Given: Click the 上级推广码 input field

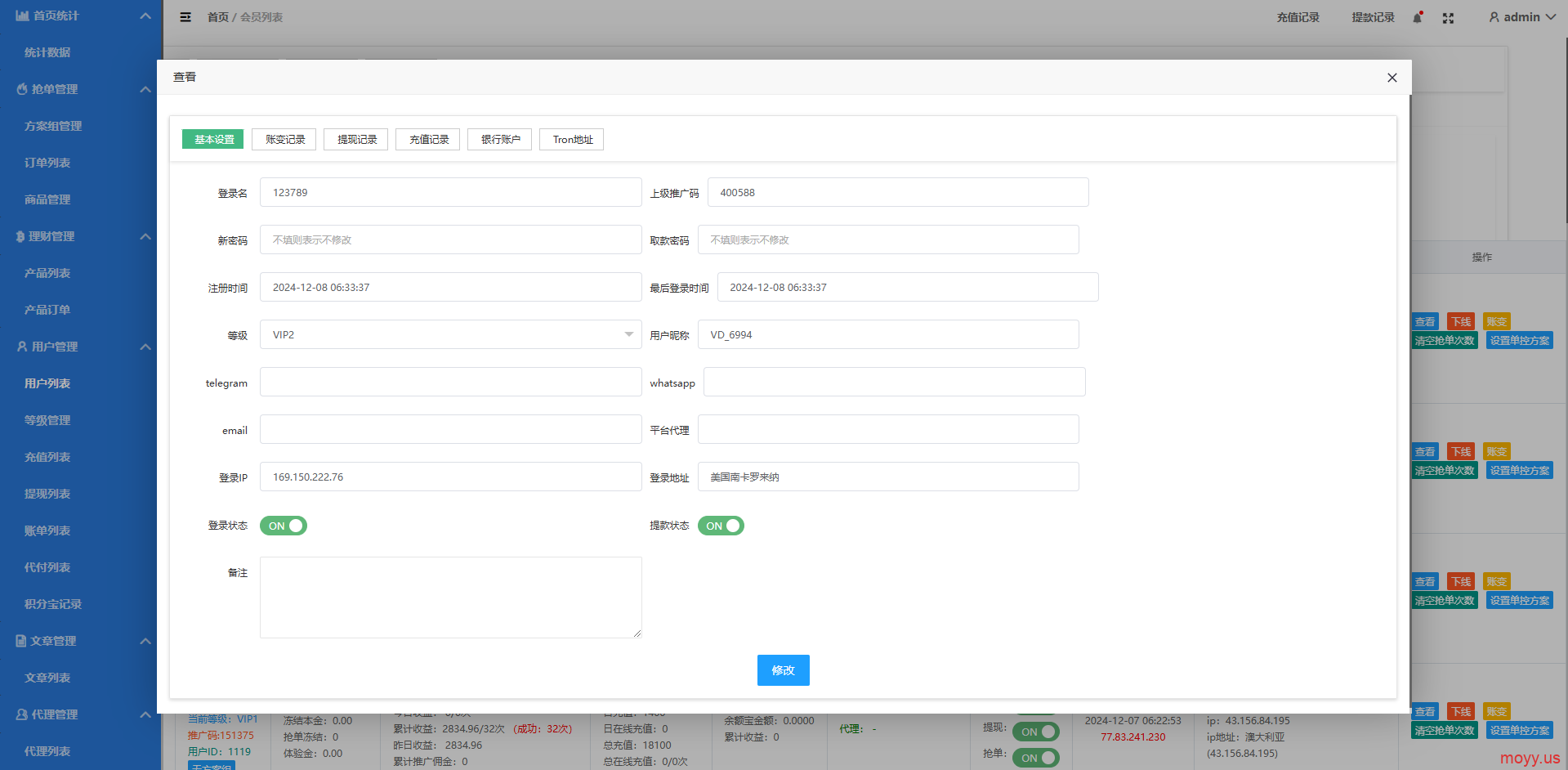Looking at the screenshot, I should coord(898,192).
